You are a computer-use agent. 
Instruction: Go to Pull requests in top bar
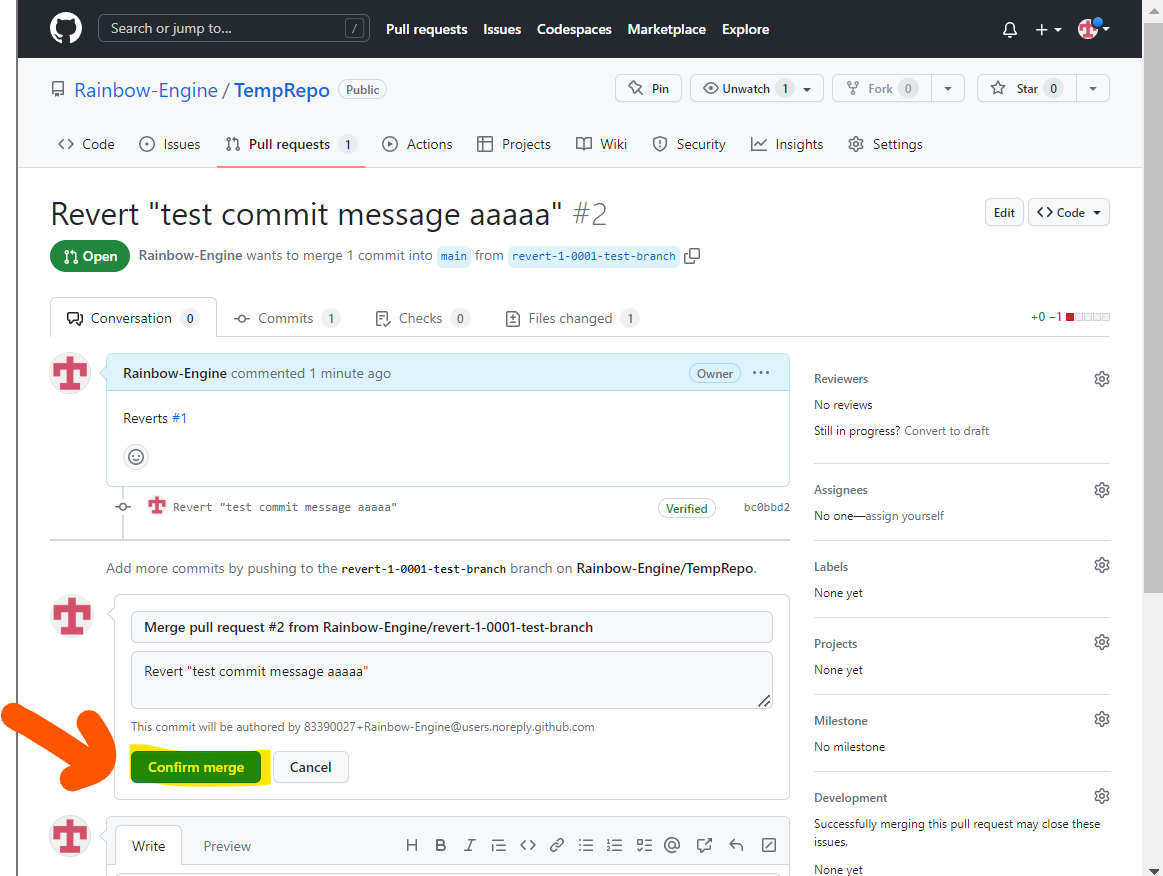[426, 30]
